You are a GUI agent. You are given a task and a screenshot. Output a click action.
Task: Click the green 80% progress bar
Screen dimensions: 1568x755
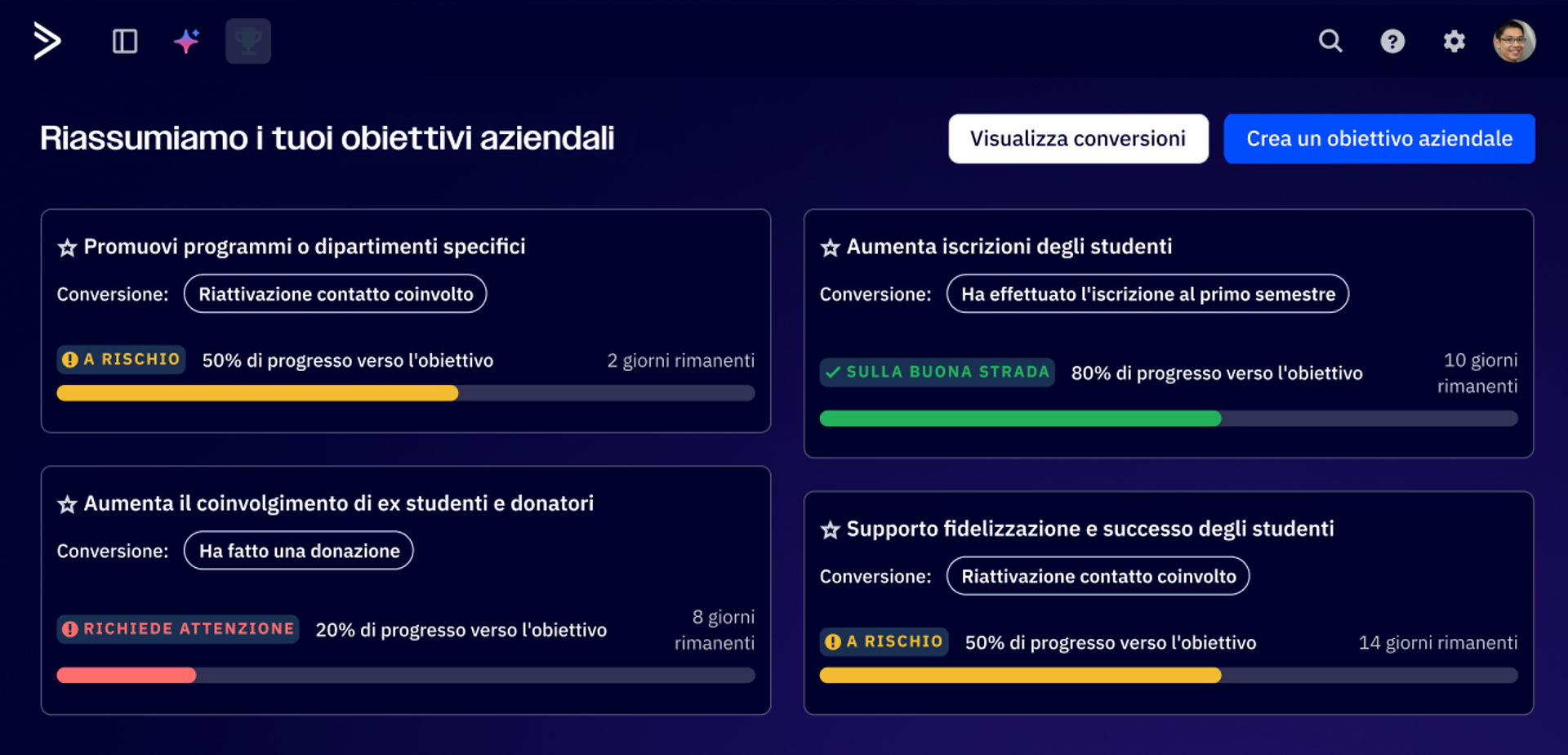[1020, 418]
